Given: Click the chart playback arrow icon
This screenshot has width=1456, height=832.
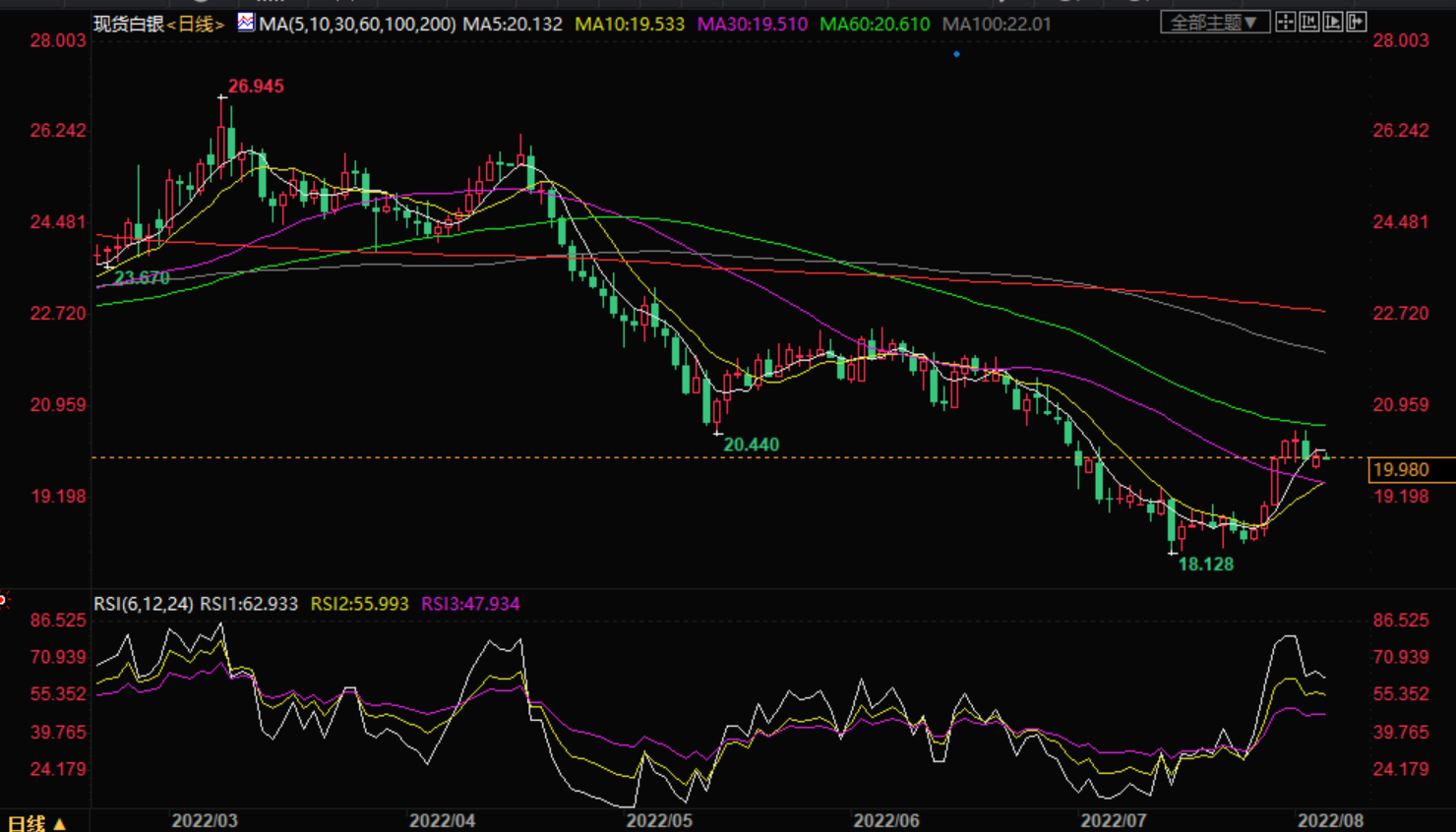Looking at the screenshot, I should (1333, 22).
